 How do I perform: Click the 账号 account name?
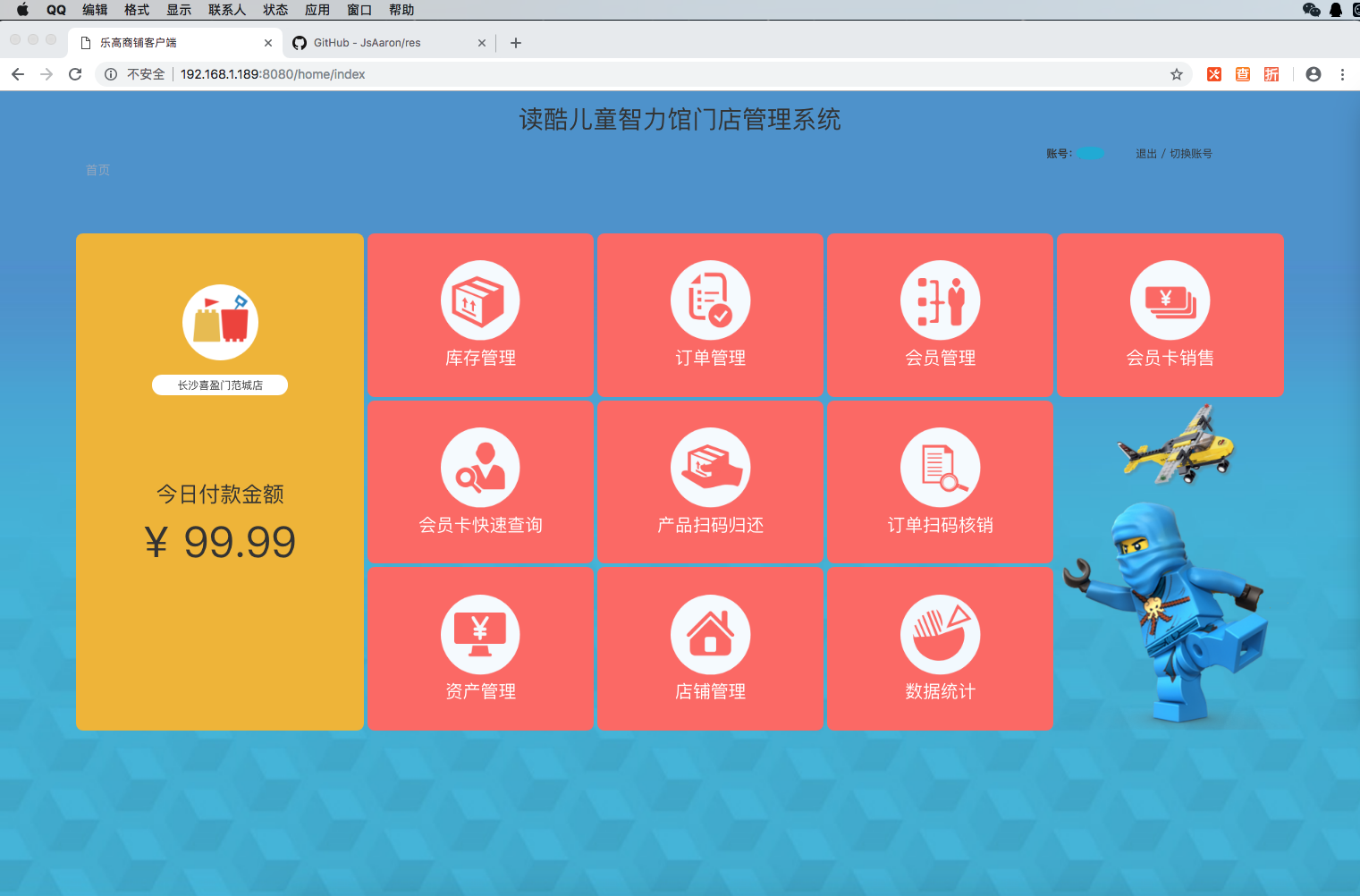point(1090,154)
